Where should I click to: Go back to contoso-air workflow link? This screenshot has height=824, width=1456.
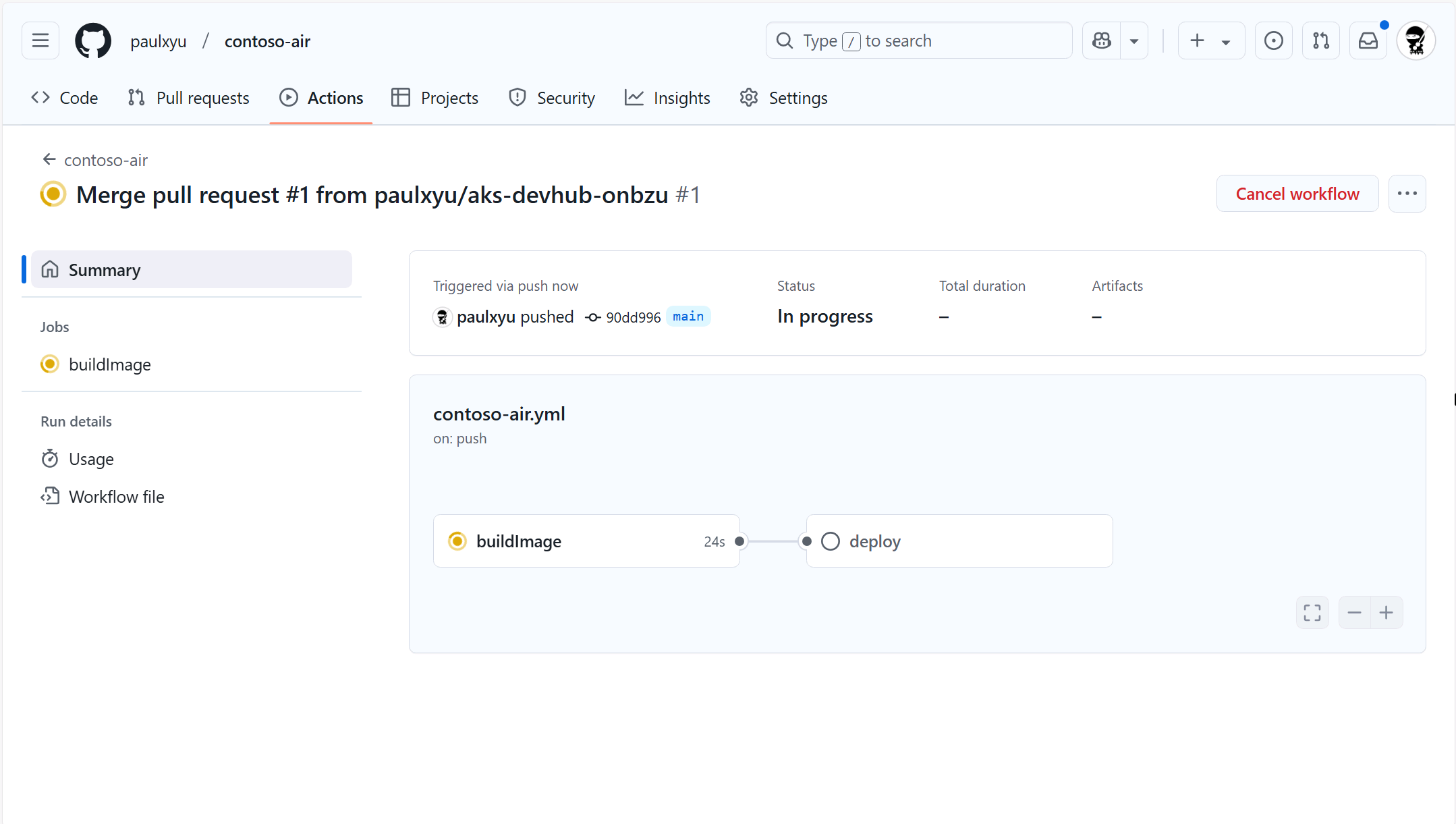click(95, 160)
